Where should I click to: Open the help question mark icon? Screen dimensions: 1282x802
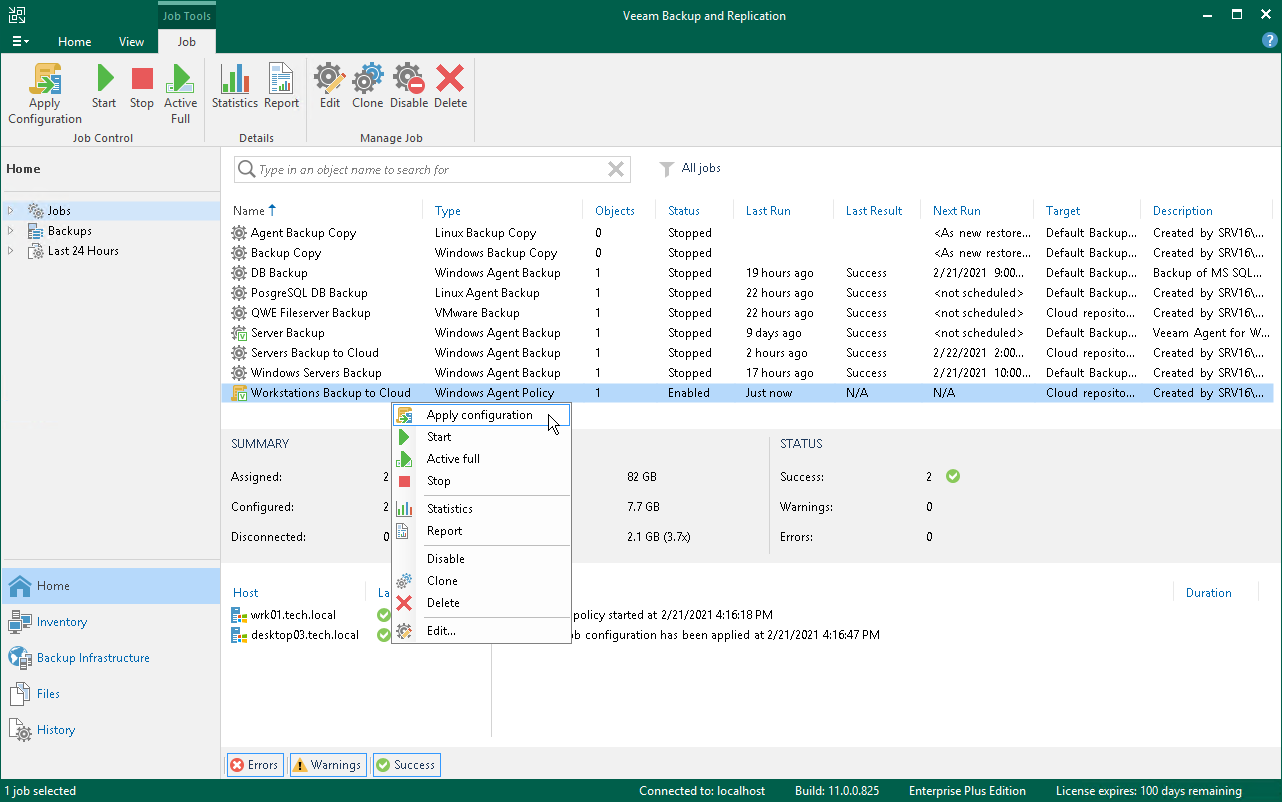[1270, 41]
